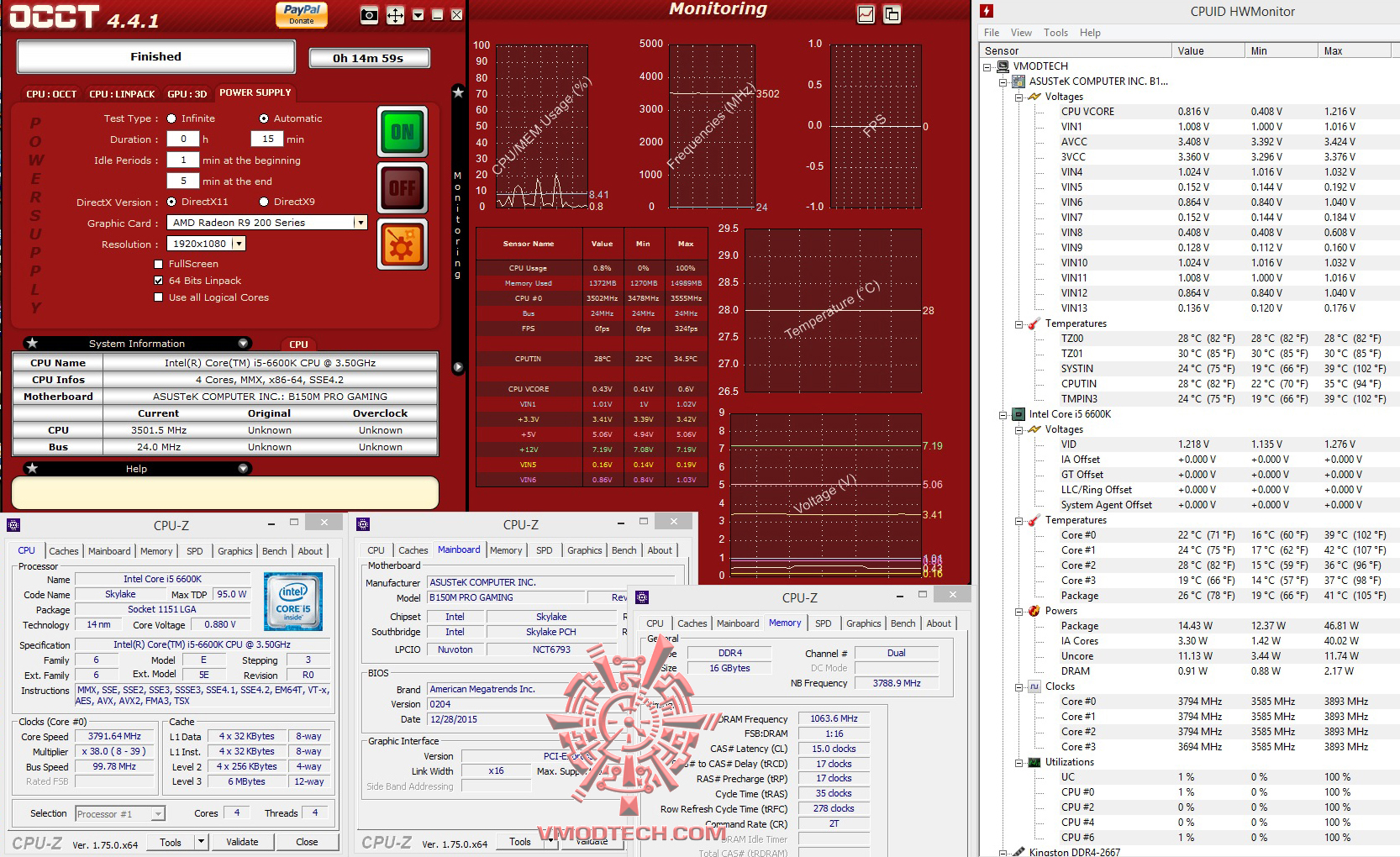The image size is (1400, 857).
Task: Choose the DirectX11 radio option
Action: 171,202
